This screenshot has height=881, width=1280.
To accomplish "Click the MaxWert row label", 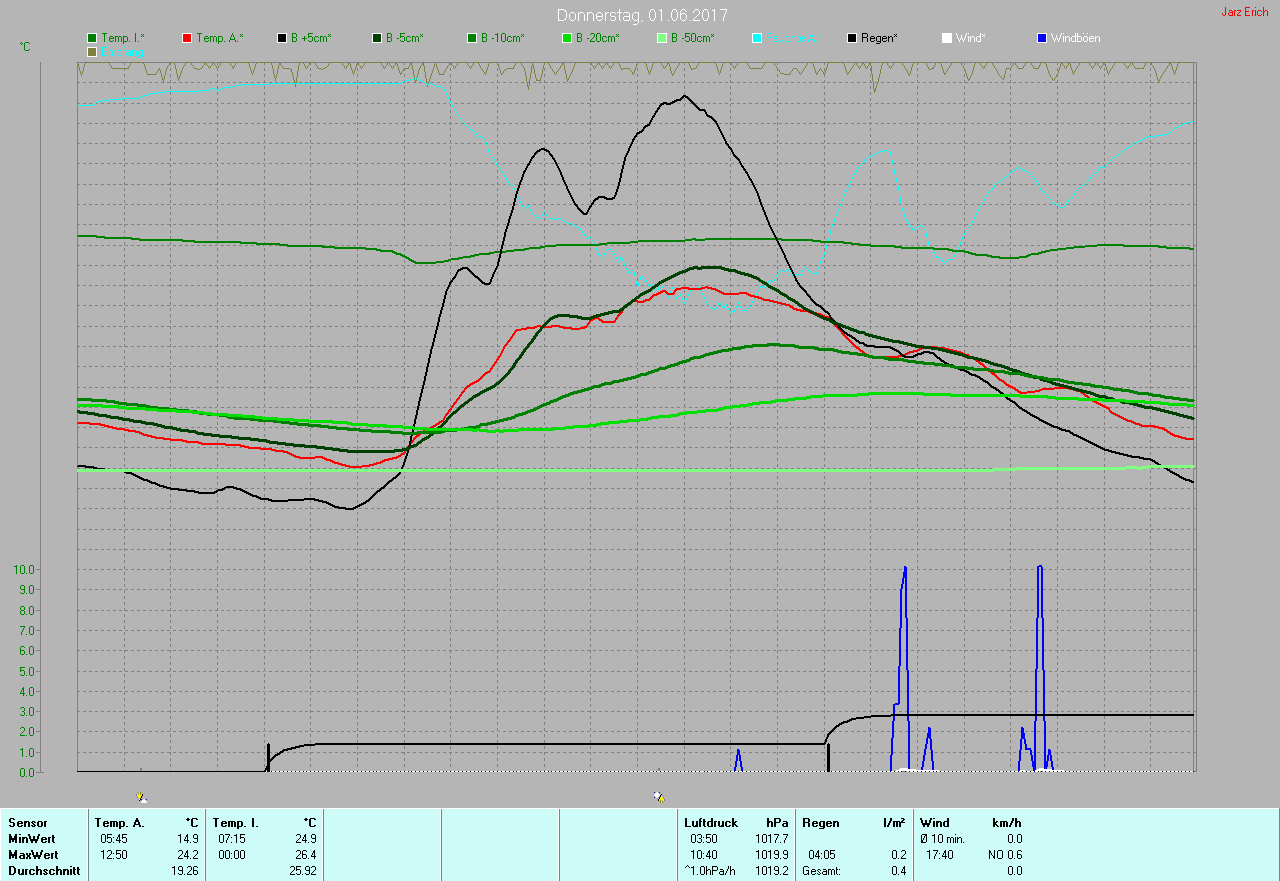I will (x=33, y=855).
